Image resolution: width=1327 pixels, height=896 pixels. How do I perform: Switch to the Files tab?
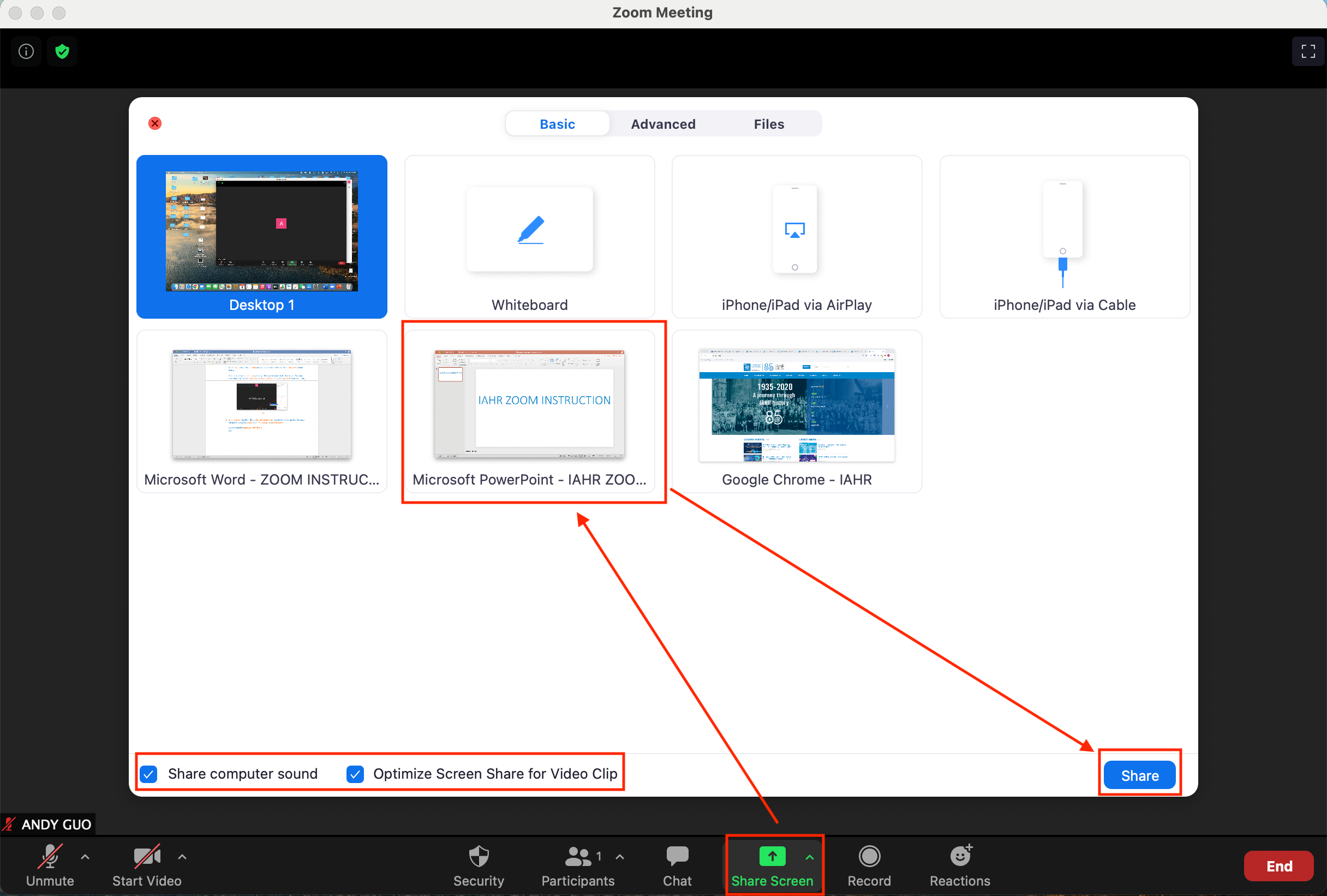click(x=769, y=124)
